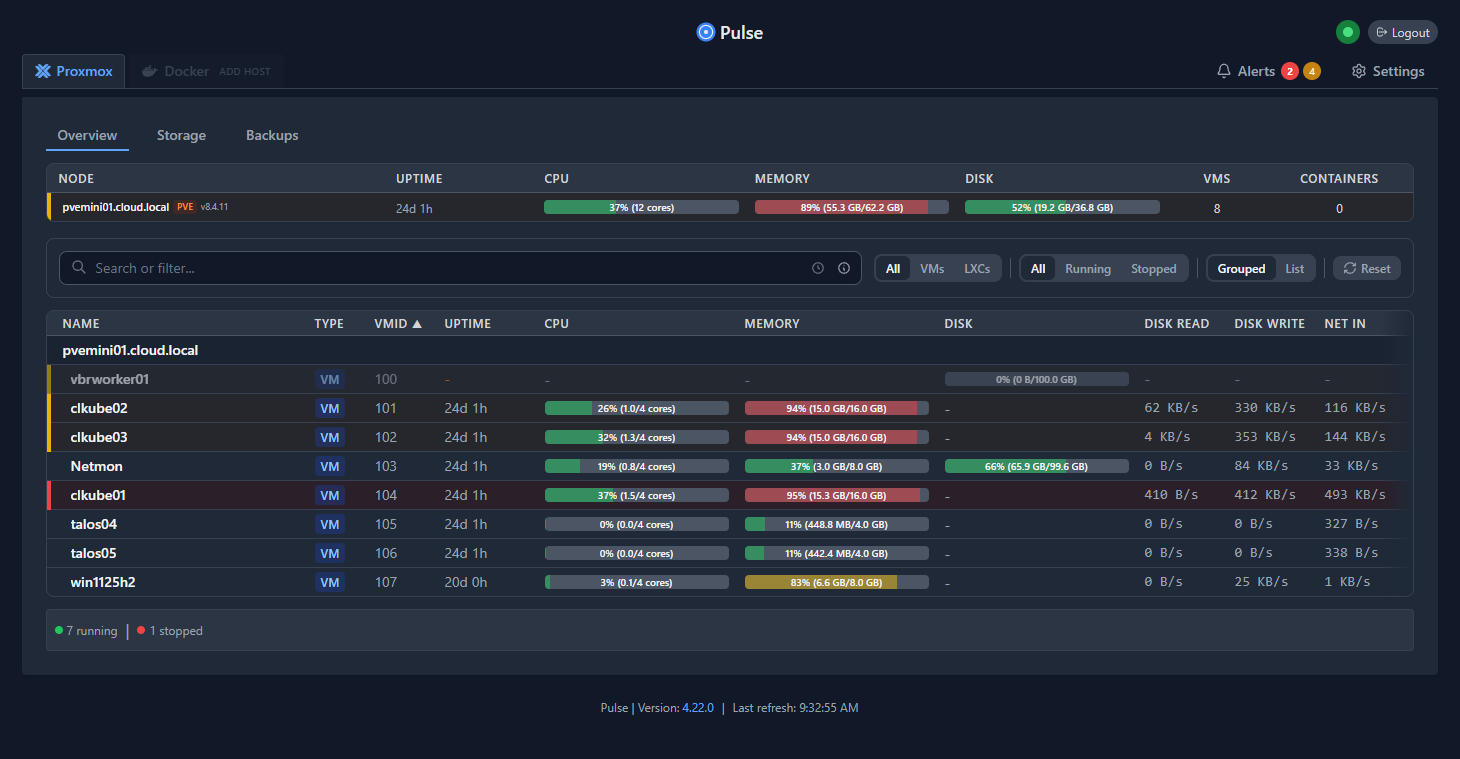The height and width of the screenshot is (759, 1460).
Task: Click the search info help icon
Action: 844,268
